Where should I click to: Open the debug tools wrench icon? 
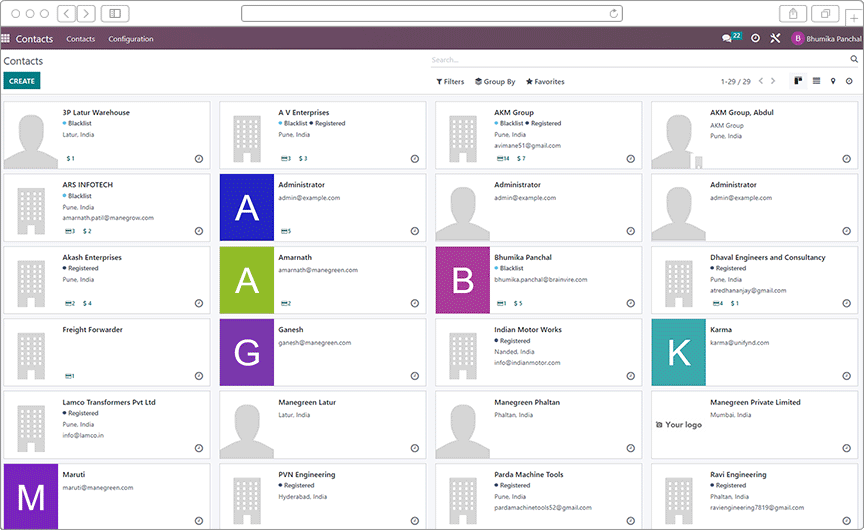pos(775,39)
